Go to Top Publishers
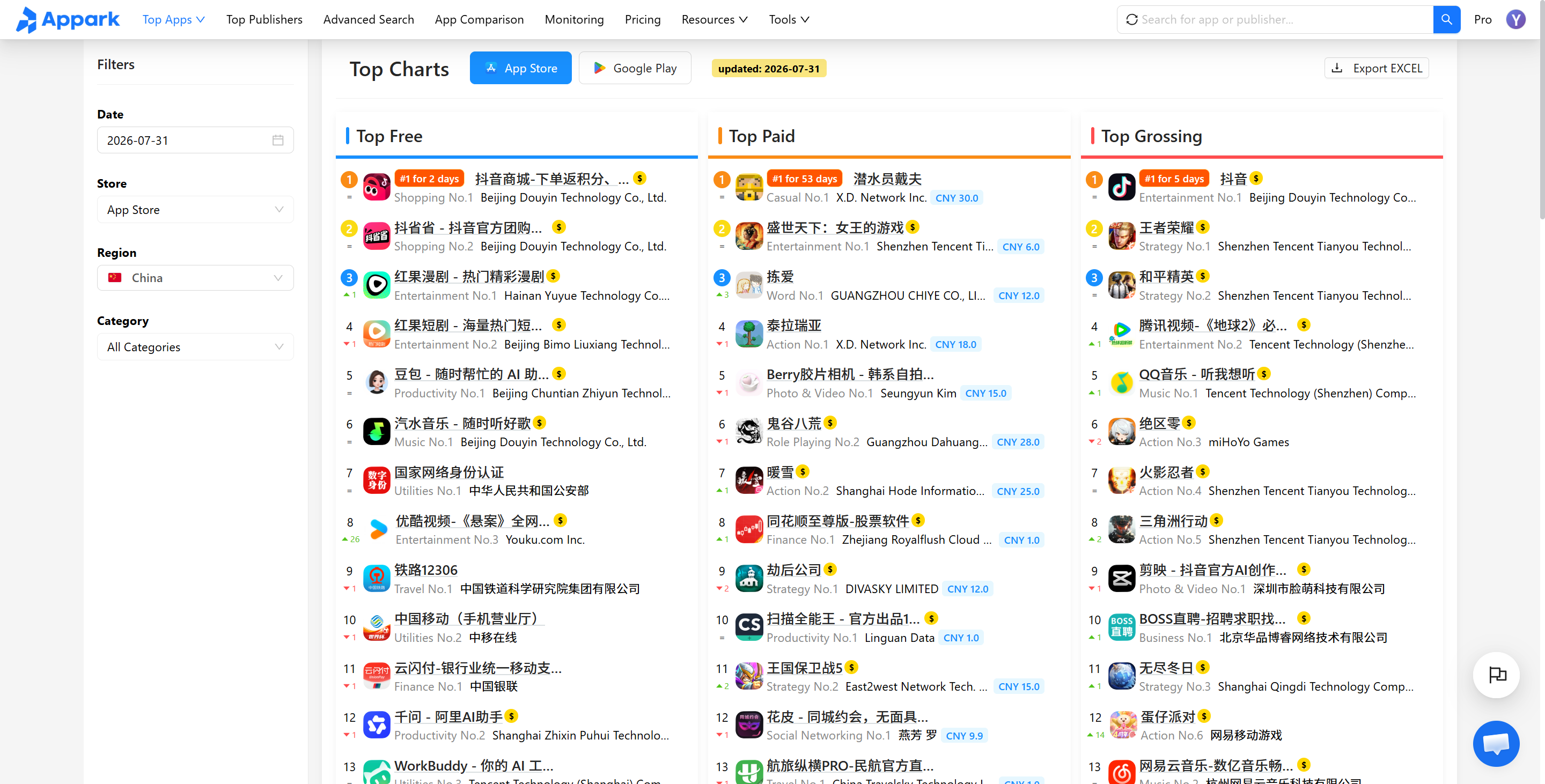1545x784 pixels. coord(264,19)
